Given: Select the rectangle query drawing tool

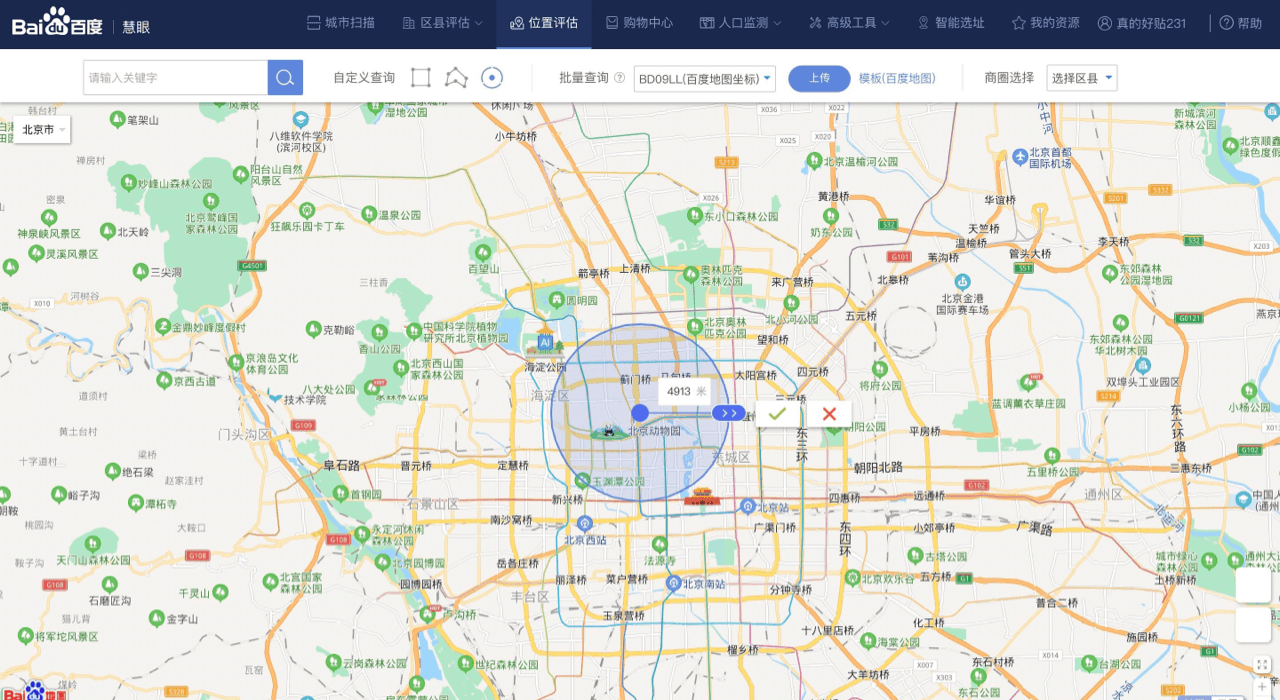Looking at the screenshot, I should (421, 78).
